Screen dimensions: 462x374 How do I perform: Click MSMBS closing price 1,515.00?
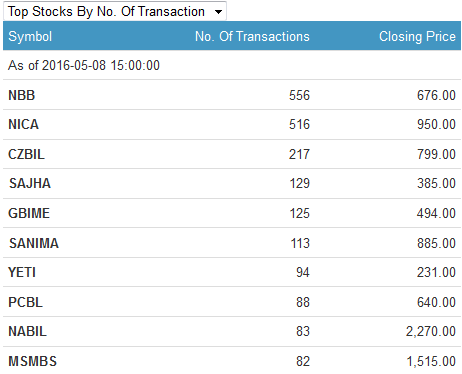click(x=431, y=361)
